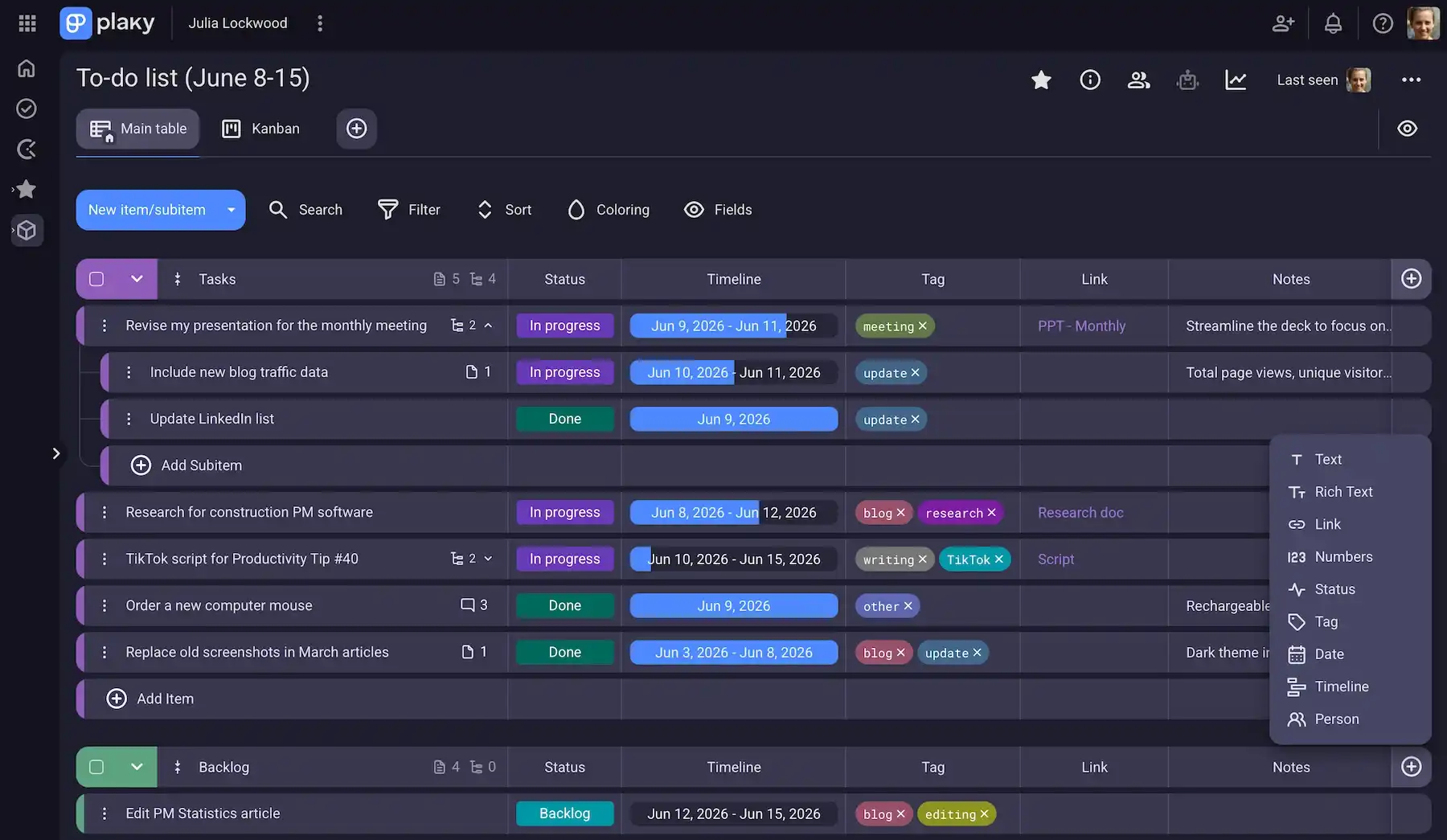
Task: Switch to Main table view
Action: click(x=137, y=129)
